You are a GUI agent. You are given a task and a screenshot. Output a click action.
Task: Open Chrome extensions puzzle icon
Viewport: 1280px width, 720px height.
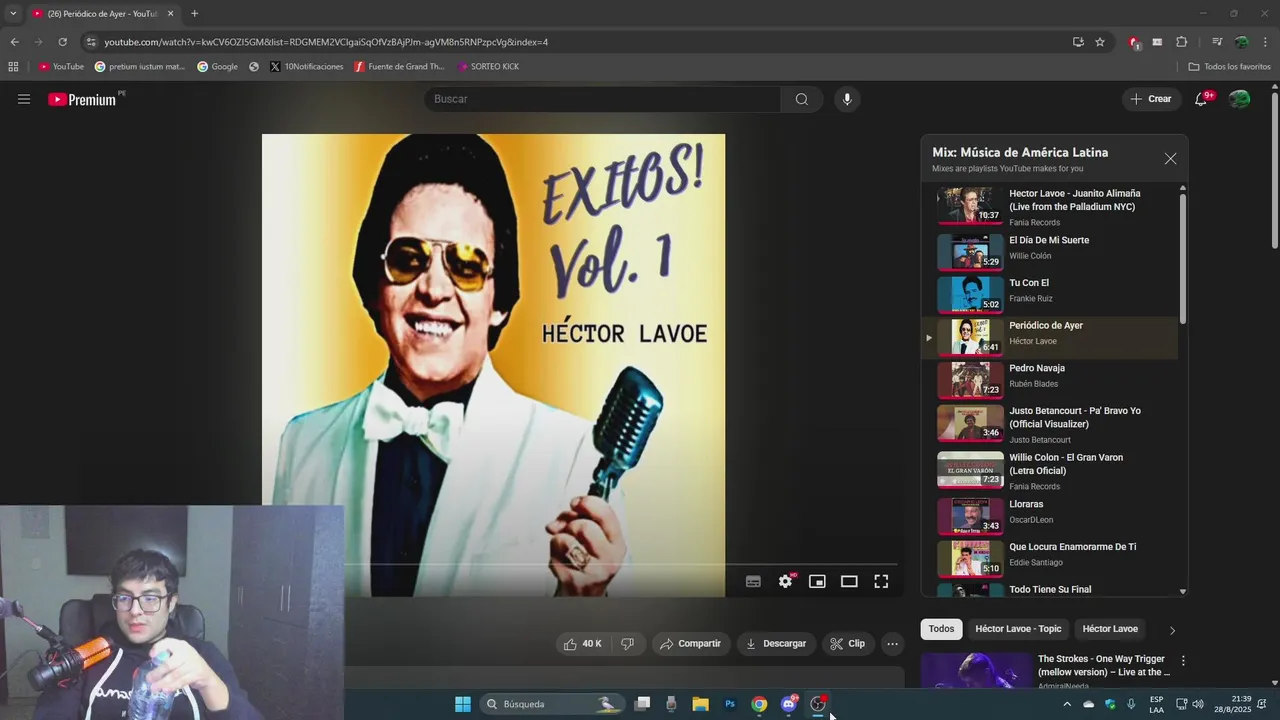[x=1182, y=42]
